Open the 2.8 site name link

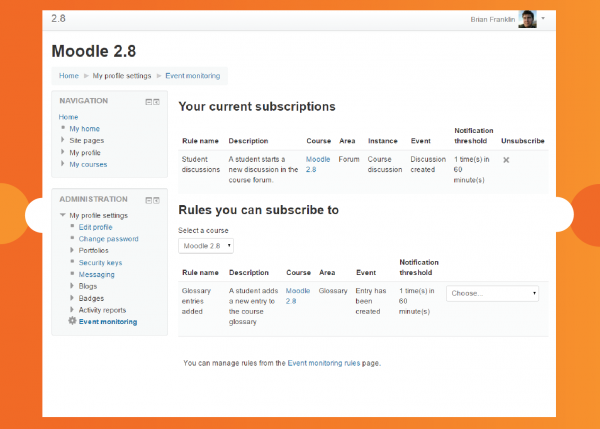[59, 18]
